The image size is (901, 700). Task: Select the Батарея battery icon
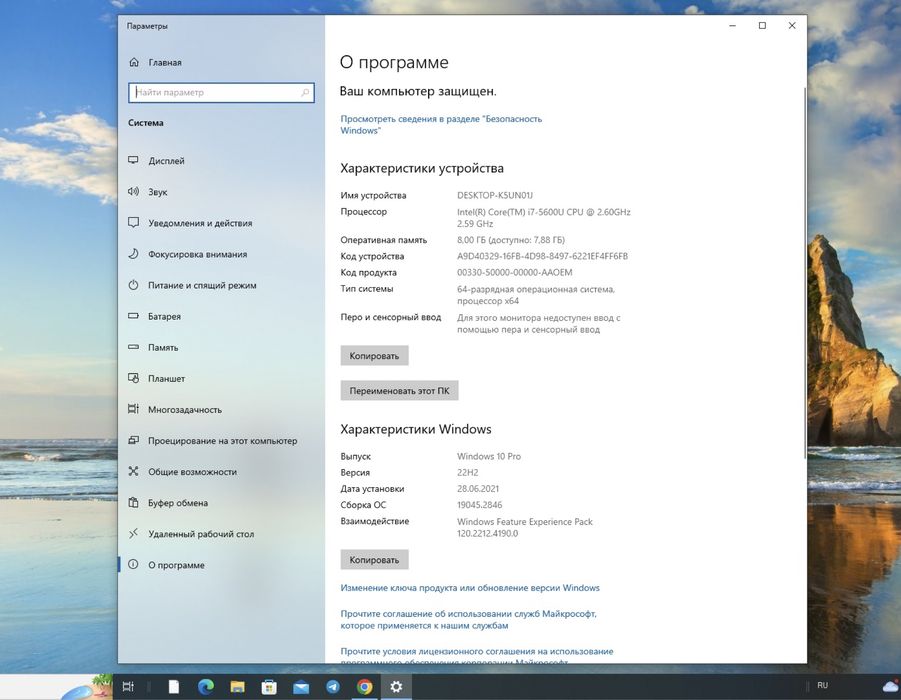pyautogui.click(x=133, y=316)
